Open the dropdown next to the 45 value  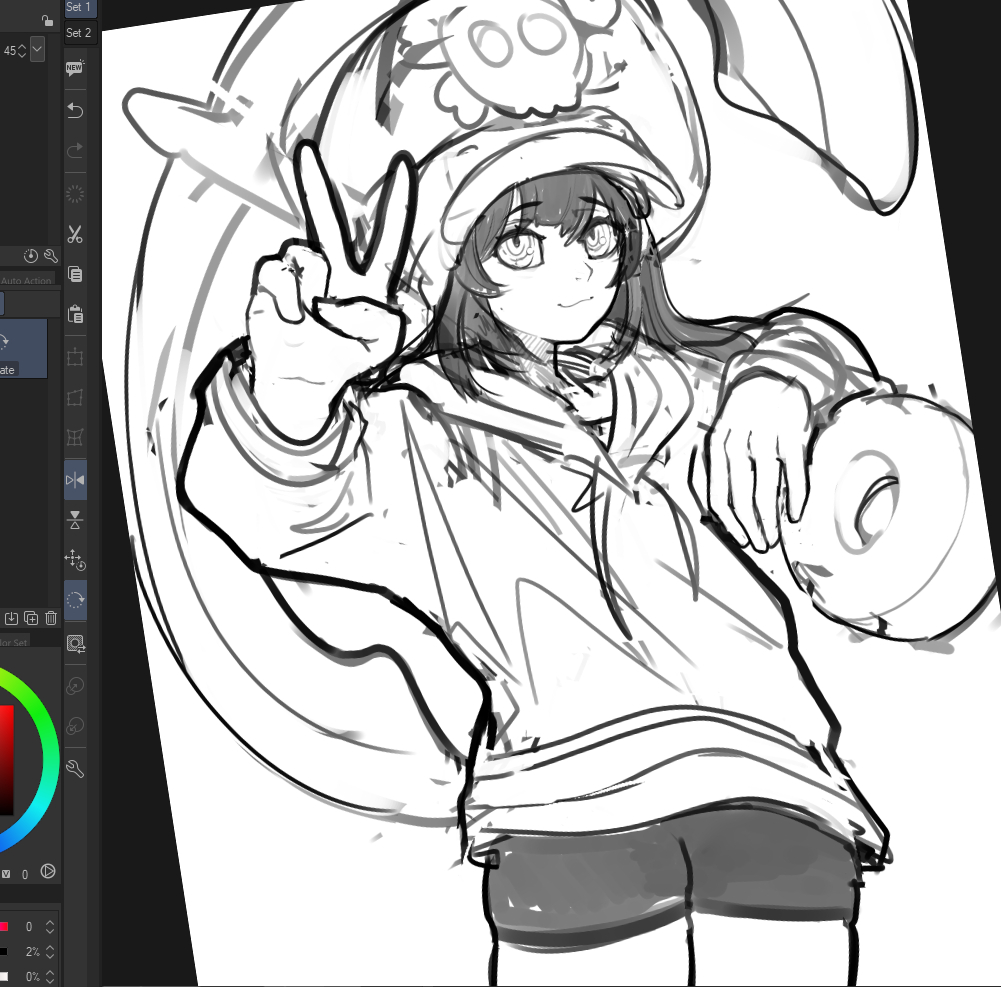pos(38,49)
